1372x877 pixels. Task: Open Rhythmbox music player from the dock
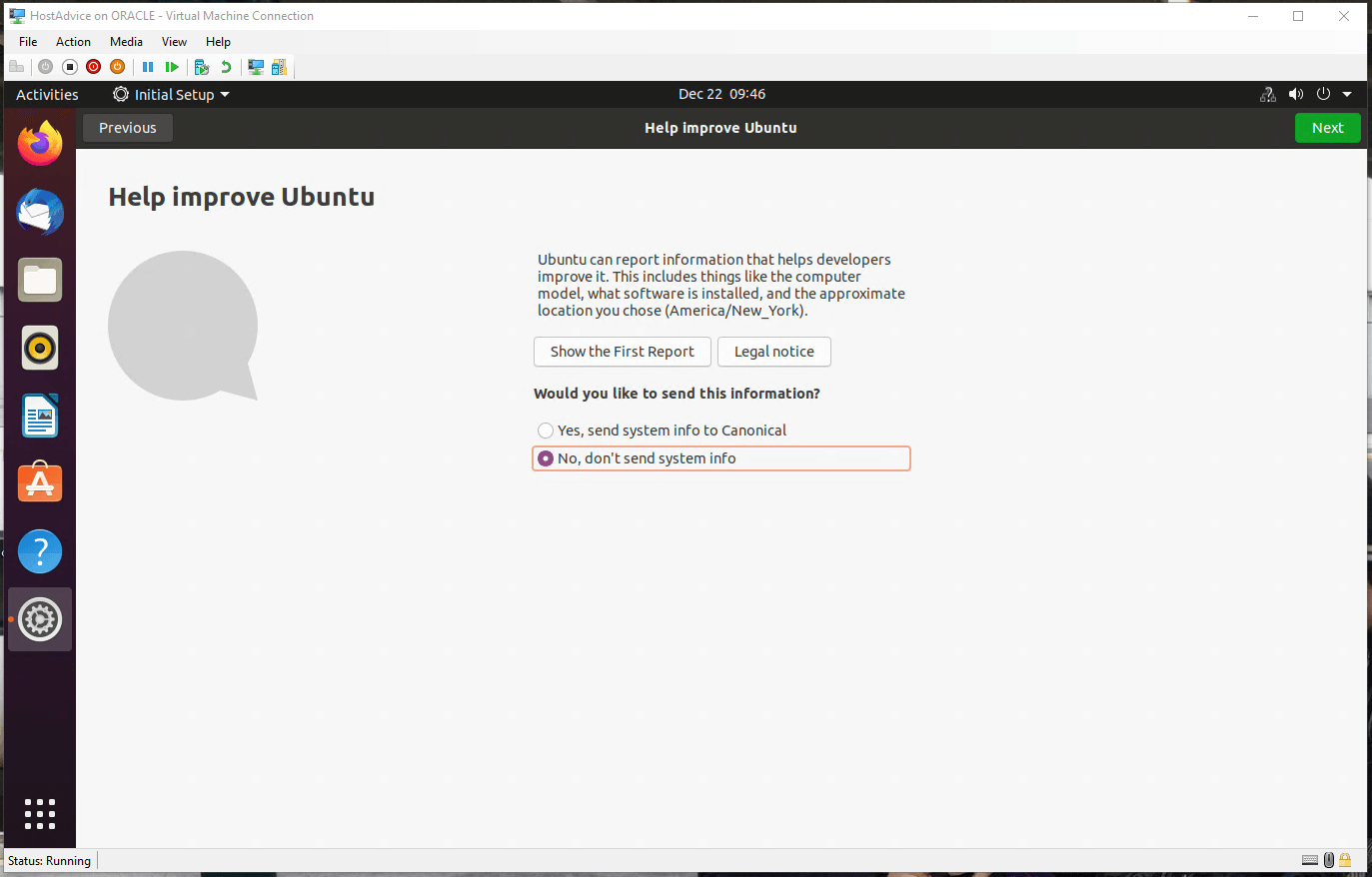click(x=40, y=348)
